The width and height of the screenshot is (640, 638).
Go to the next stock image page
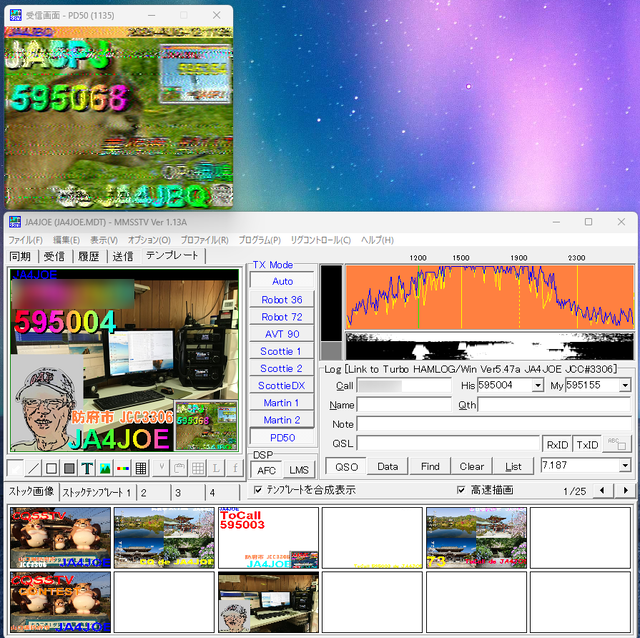click(x=625, y=490)
